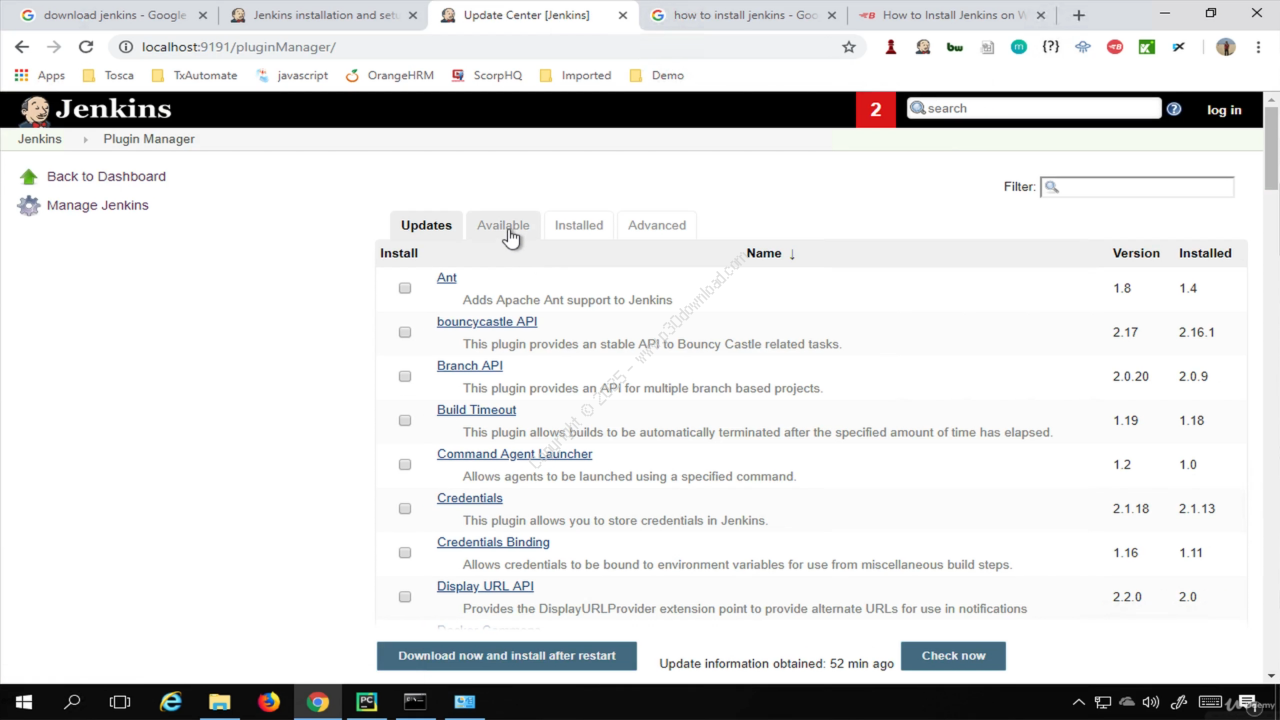Open the Ant plugin link
Image resolution: width=1280 pixels, height=720 pixels.
pos(447,278)
